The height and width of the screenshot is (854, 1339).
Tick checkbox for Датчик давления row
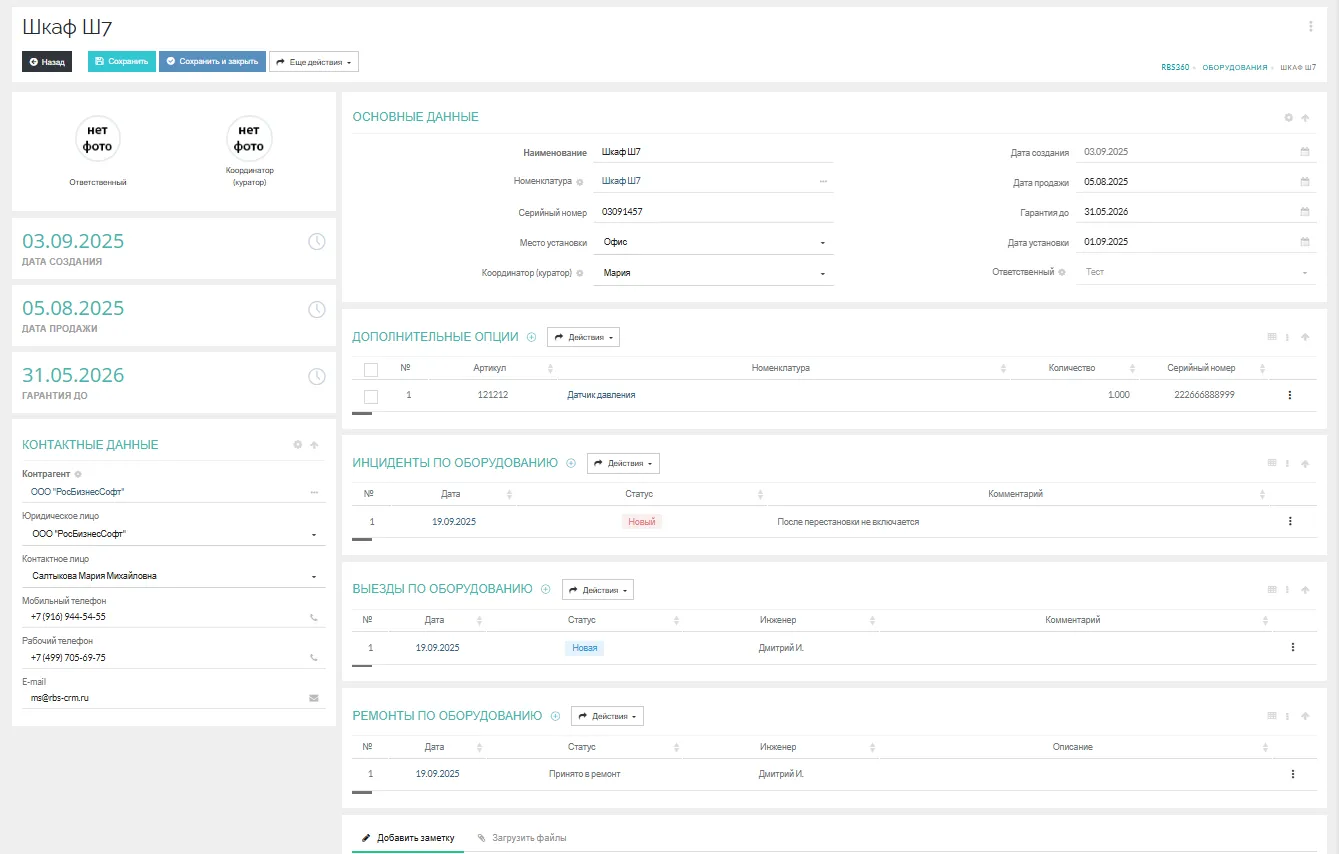coord(371,396)
